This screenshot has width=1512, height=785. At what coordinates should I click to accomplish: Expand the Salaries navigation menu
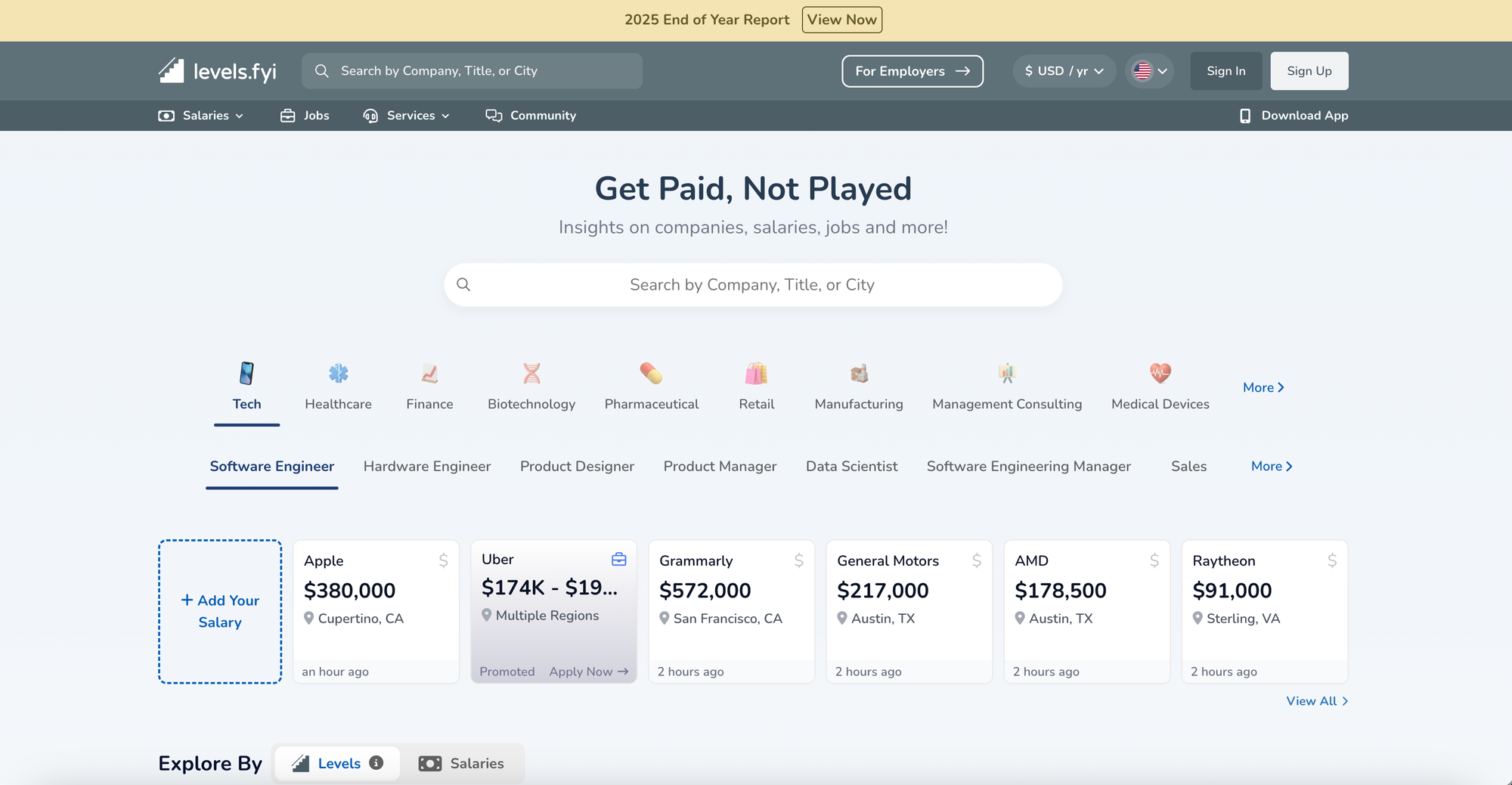point(201,116)
